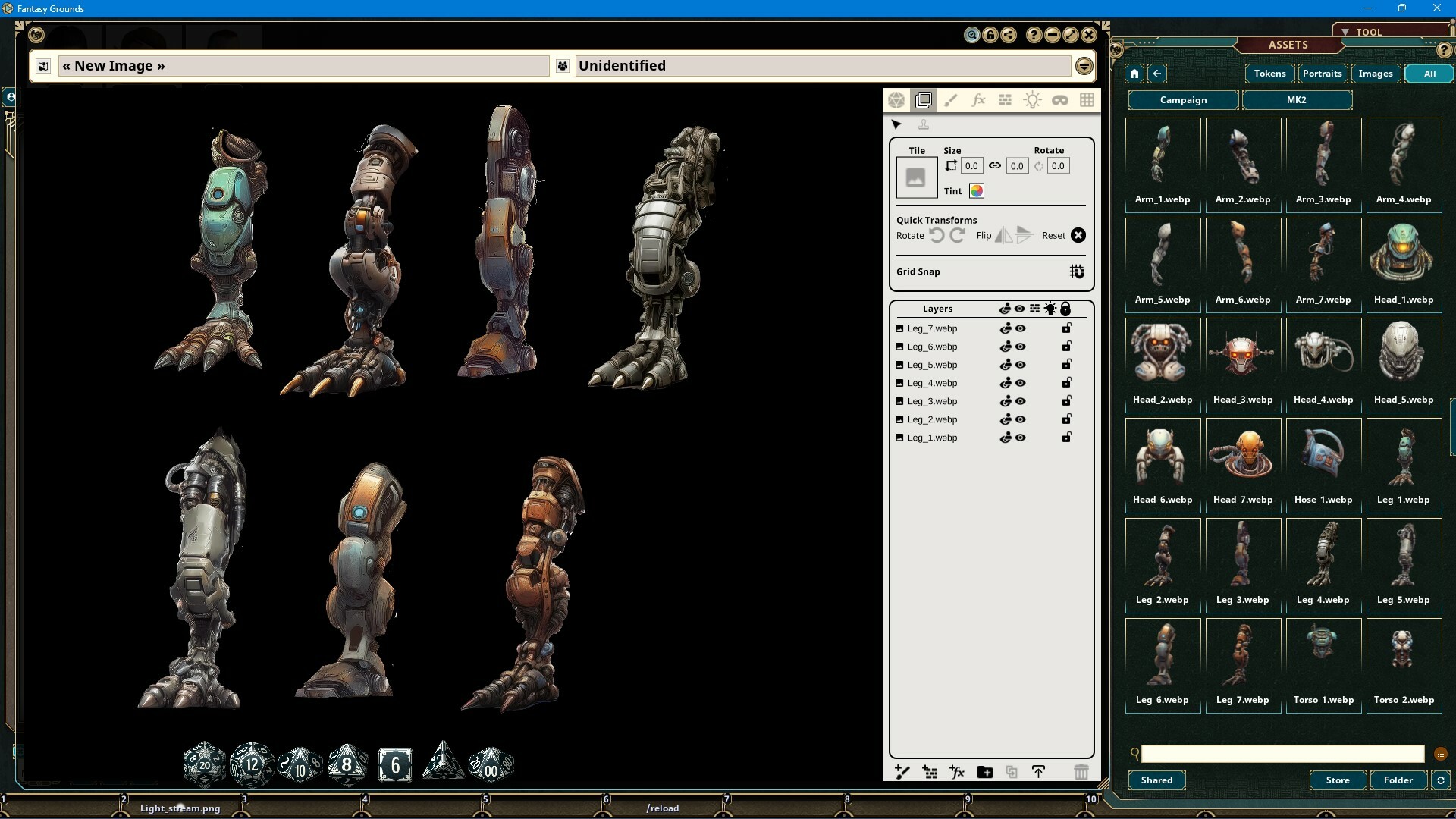Viewport: 1456px width, 819px height.
Task: Select the Head_2.webp asset thumbnail
Action: click(1163, 353)
